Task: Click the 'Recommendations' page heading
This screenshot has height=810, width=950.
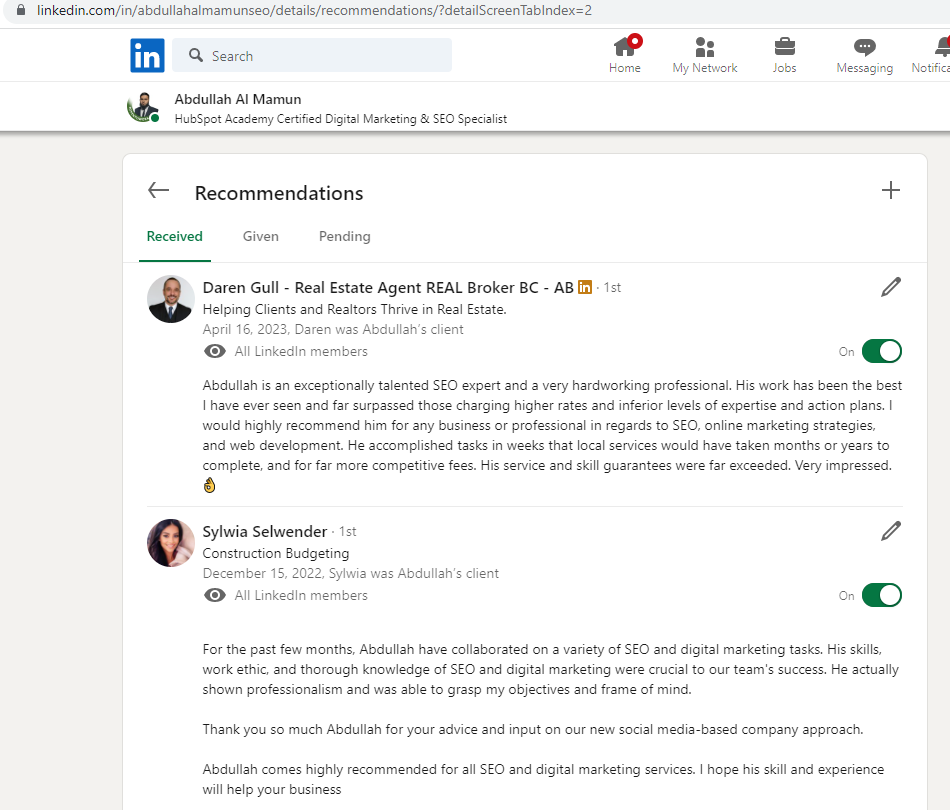Action: coord(279,193)
